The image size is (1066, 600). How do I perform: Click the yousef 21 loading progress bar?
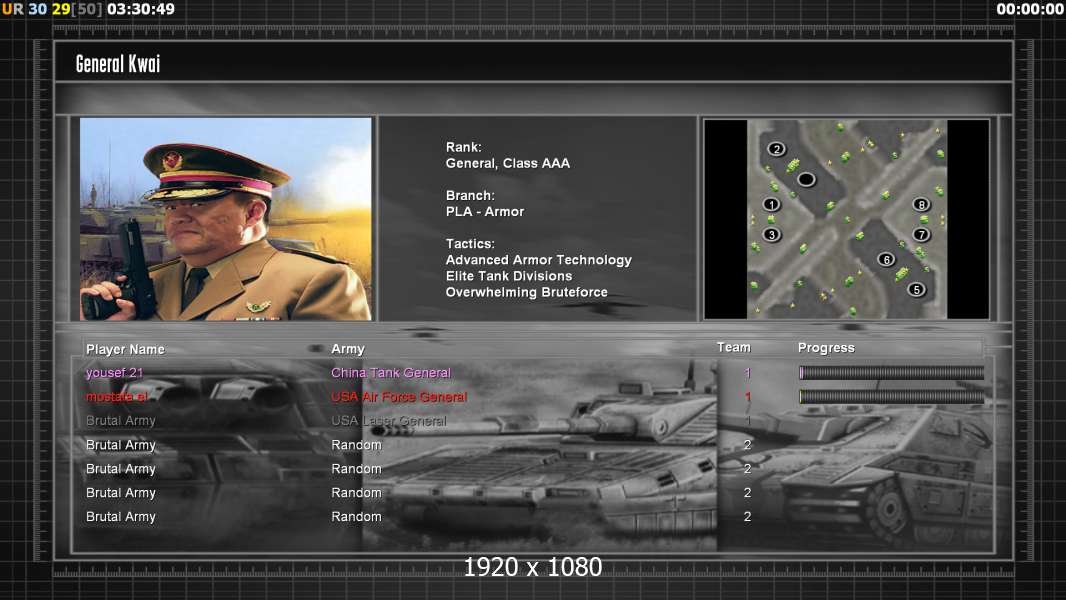pos(891,373)
